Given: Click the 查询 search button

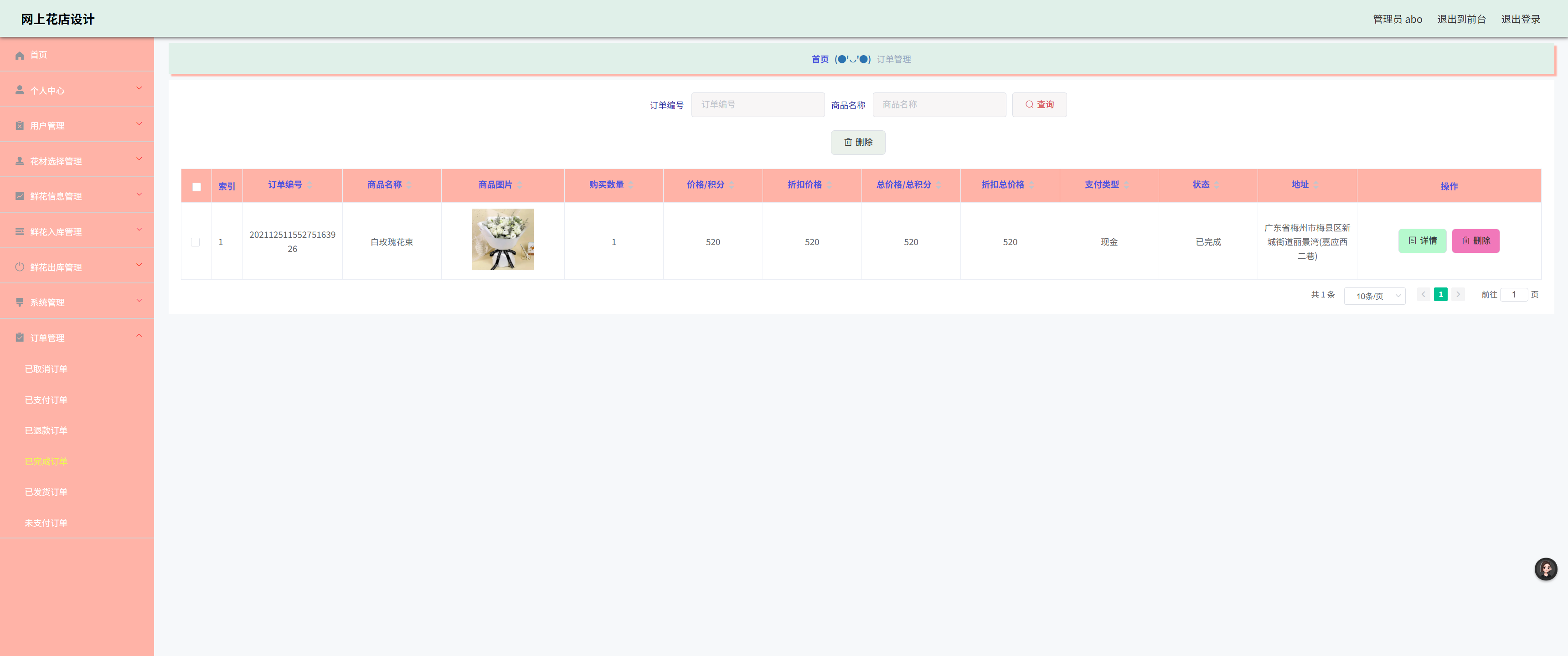Looking at the screenshot, I should (x=1039, y=104).
